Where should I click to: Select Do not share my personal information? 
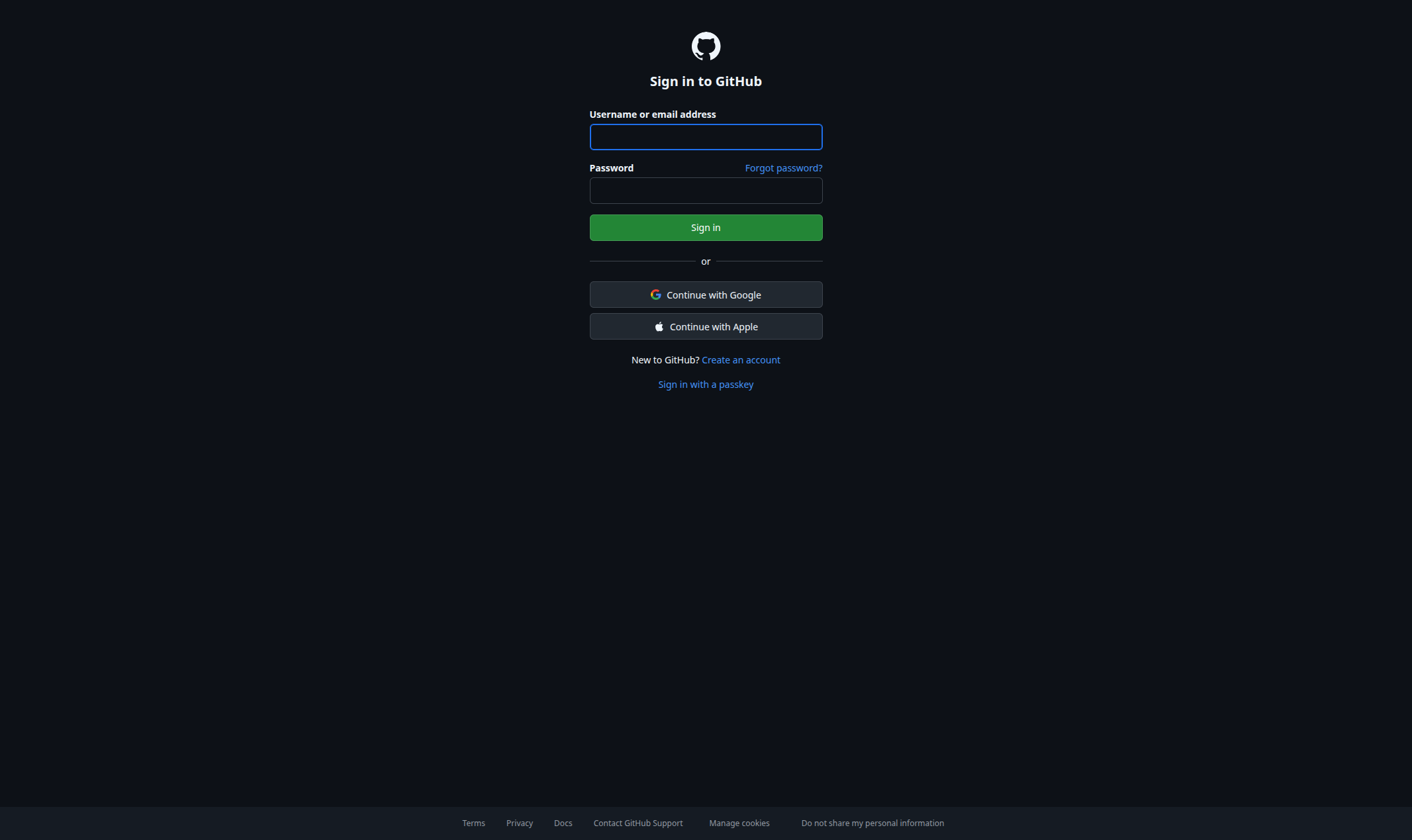pyautogui.click(x=872, y=823)
